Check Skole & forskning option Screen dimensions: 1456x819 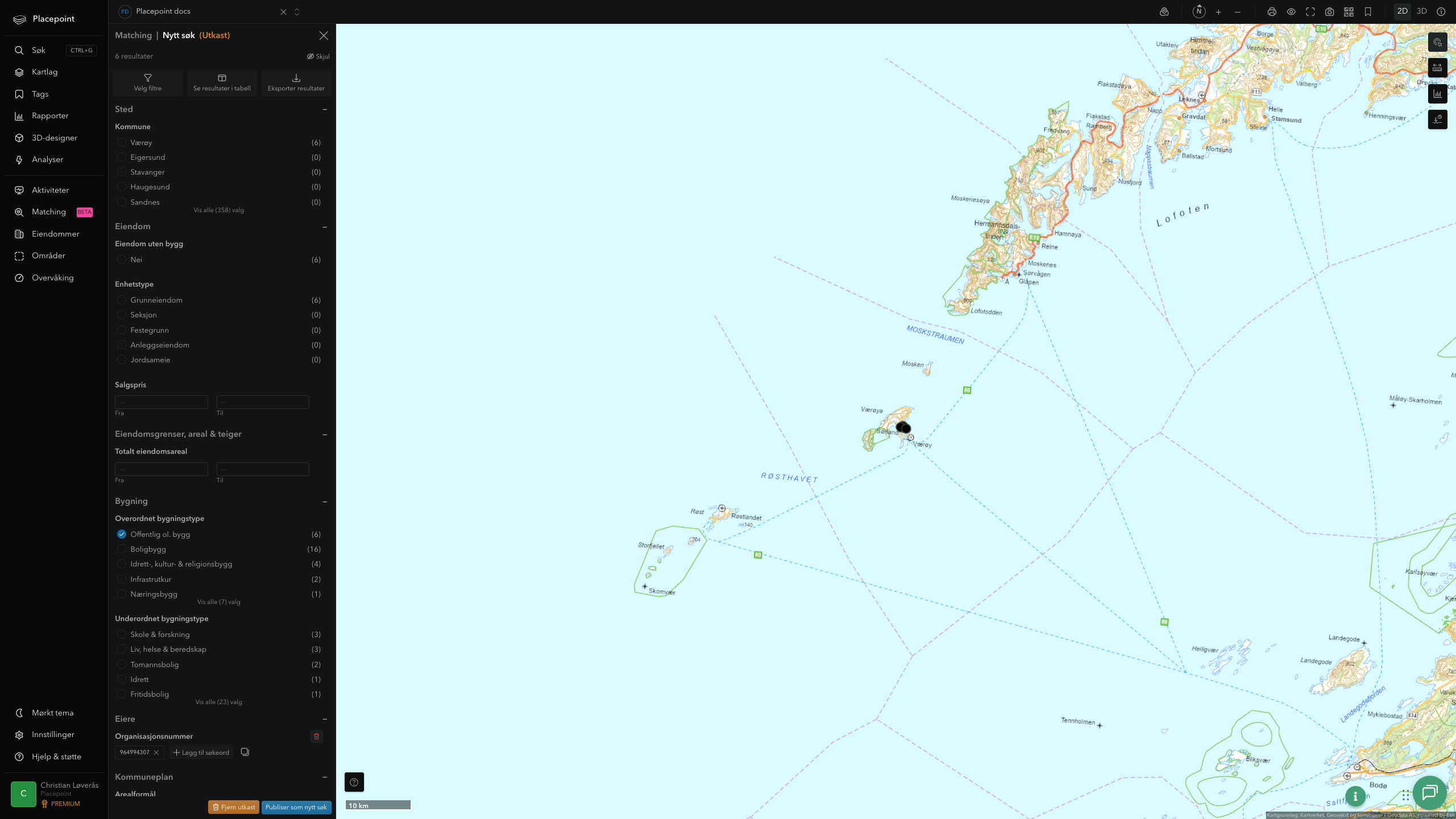coord(122,635)
